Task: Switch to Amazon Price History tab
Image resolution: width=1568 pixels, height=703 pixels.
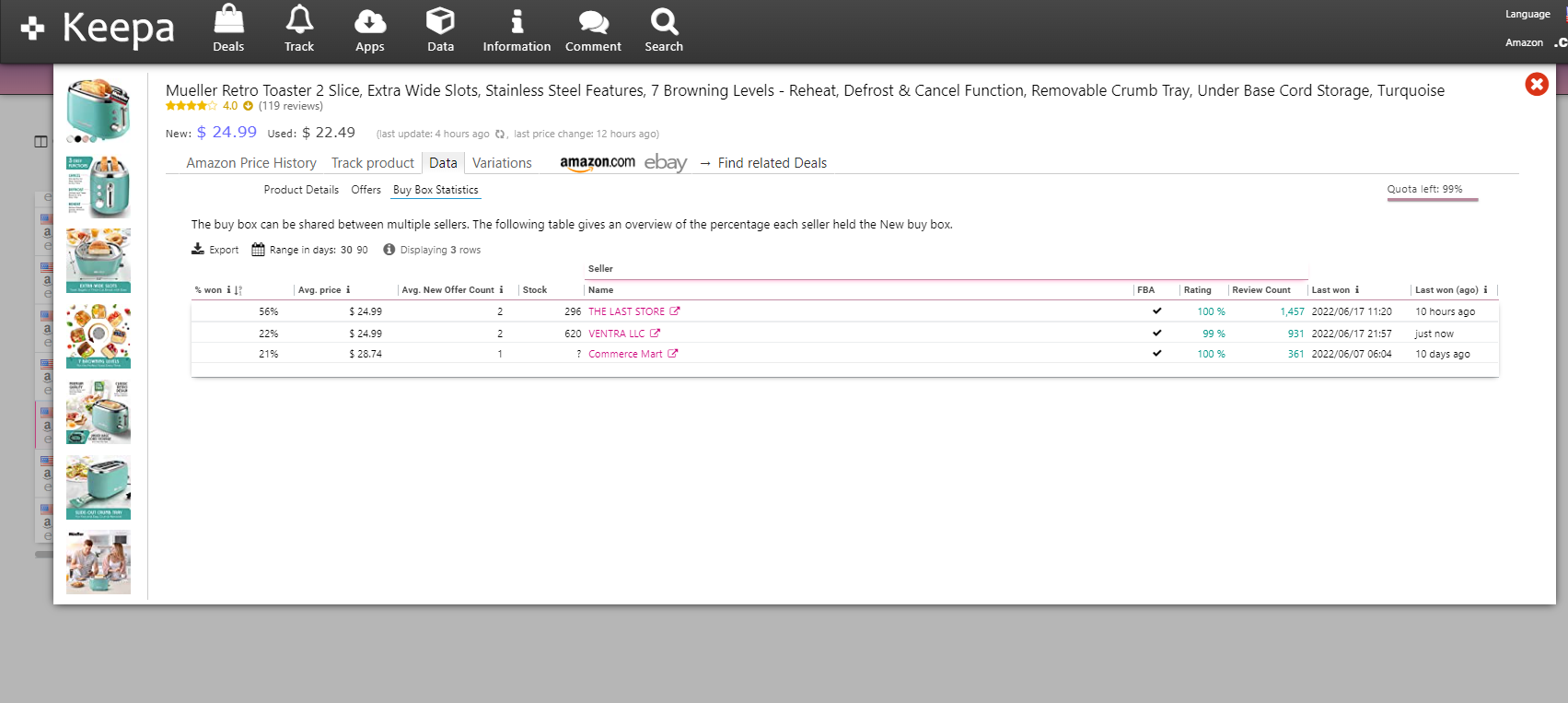Action: 251,163
